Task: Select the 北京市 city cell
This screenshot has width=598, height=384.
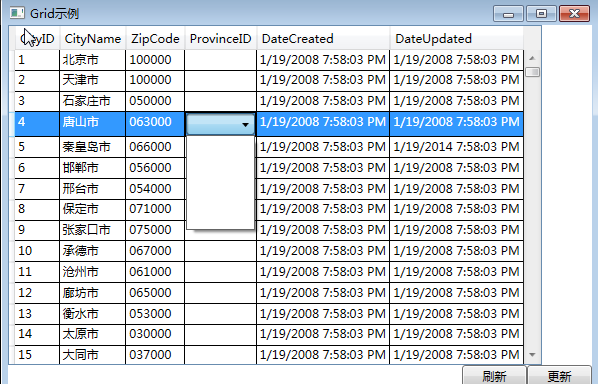Action: pos(93,60)
